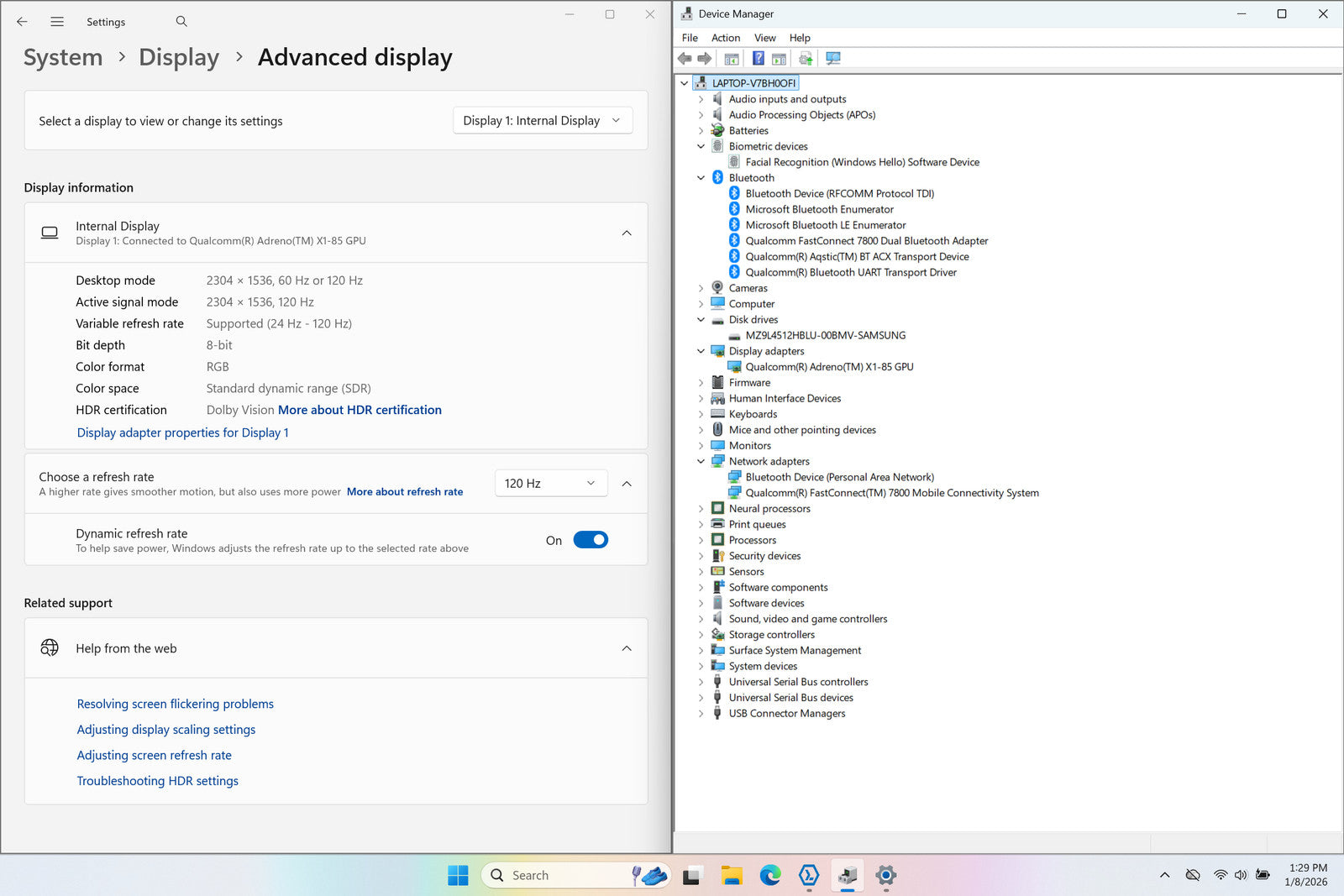
Task: Open the Display 1: Internal Display dropdown
Action: [x=542, y=121]
